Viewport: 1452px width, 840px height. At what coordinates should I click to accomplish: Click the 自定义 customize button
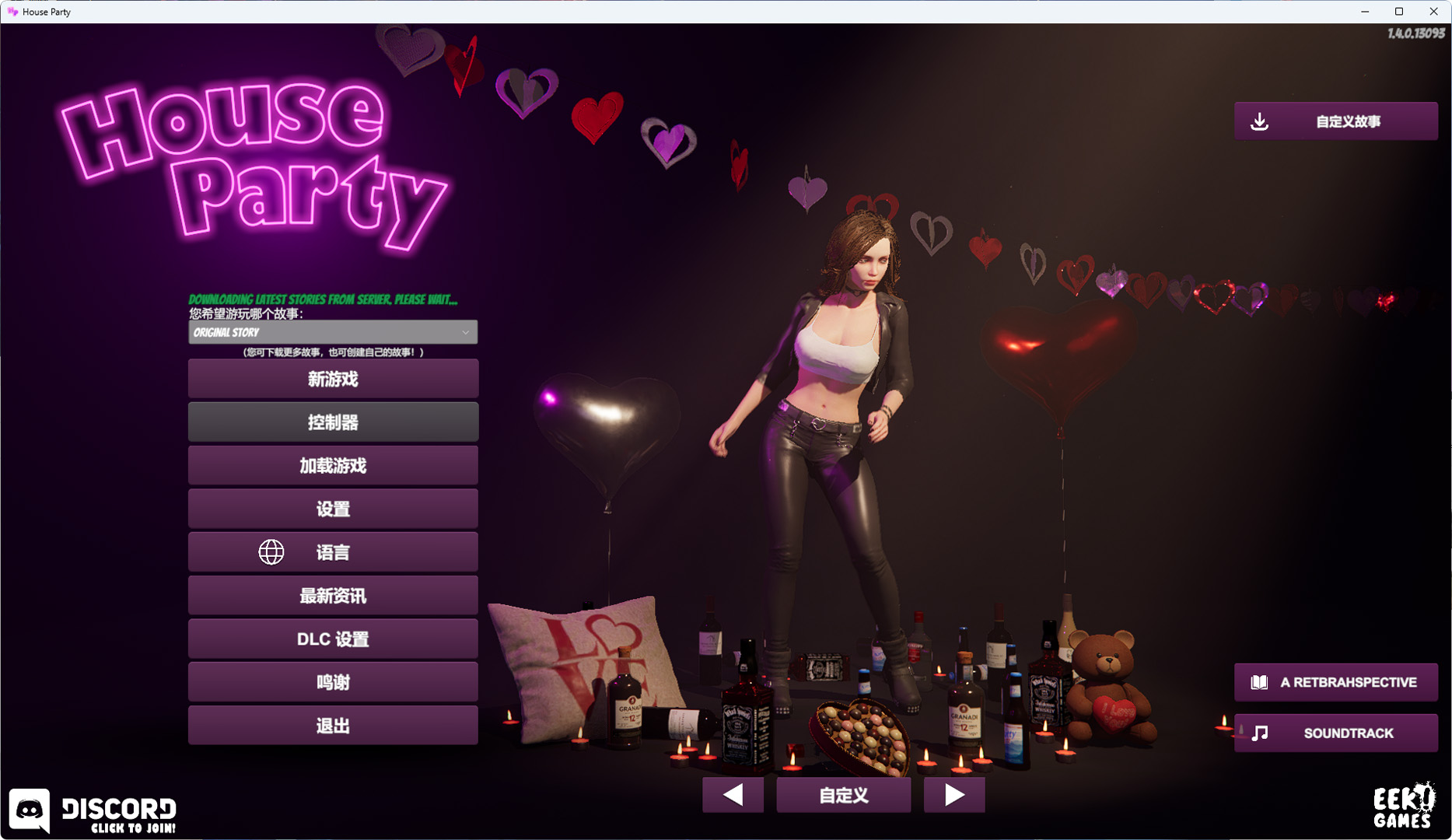[844, 795]
